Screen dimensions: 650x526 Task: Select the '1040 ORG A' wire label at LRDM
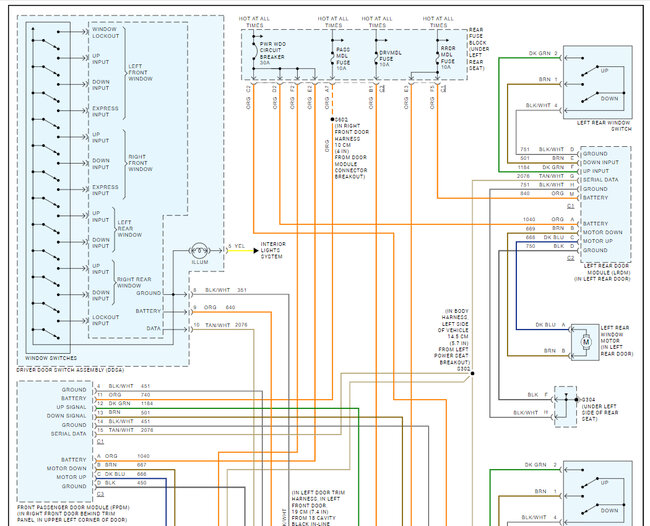pyautogui.click(x=548, y=219)
